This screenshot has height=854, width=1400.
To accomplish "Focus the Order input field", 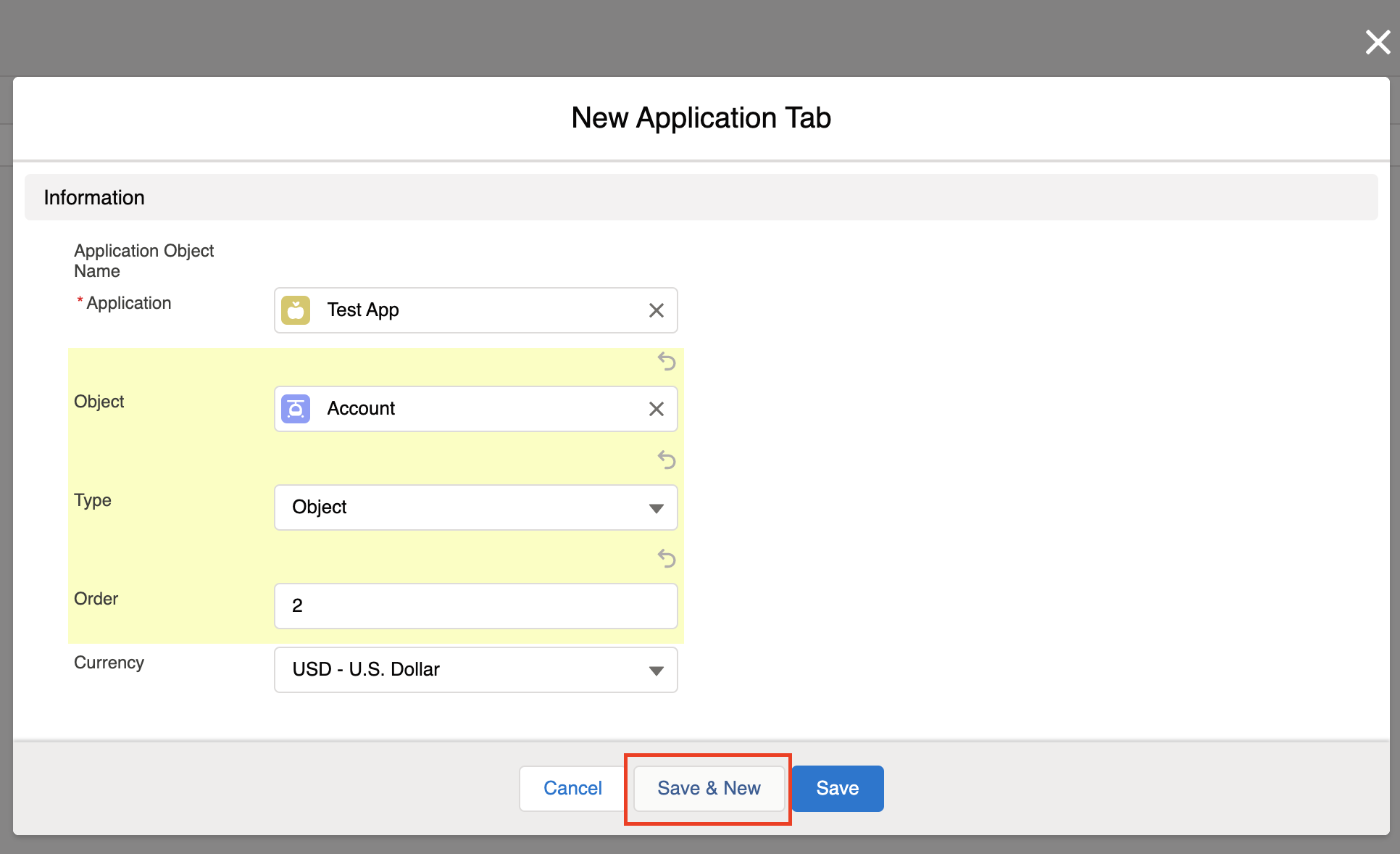I will click(475, 606).
